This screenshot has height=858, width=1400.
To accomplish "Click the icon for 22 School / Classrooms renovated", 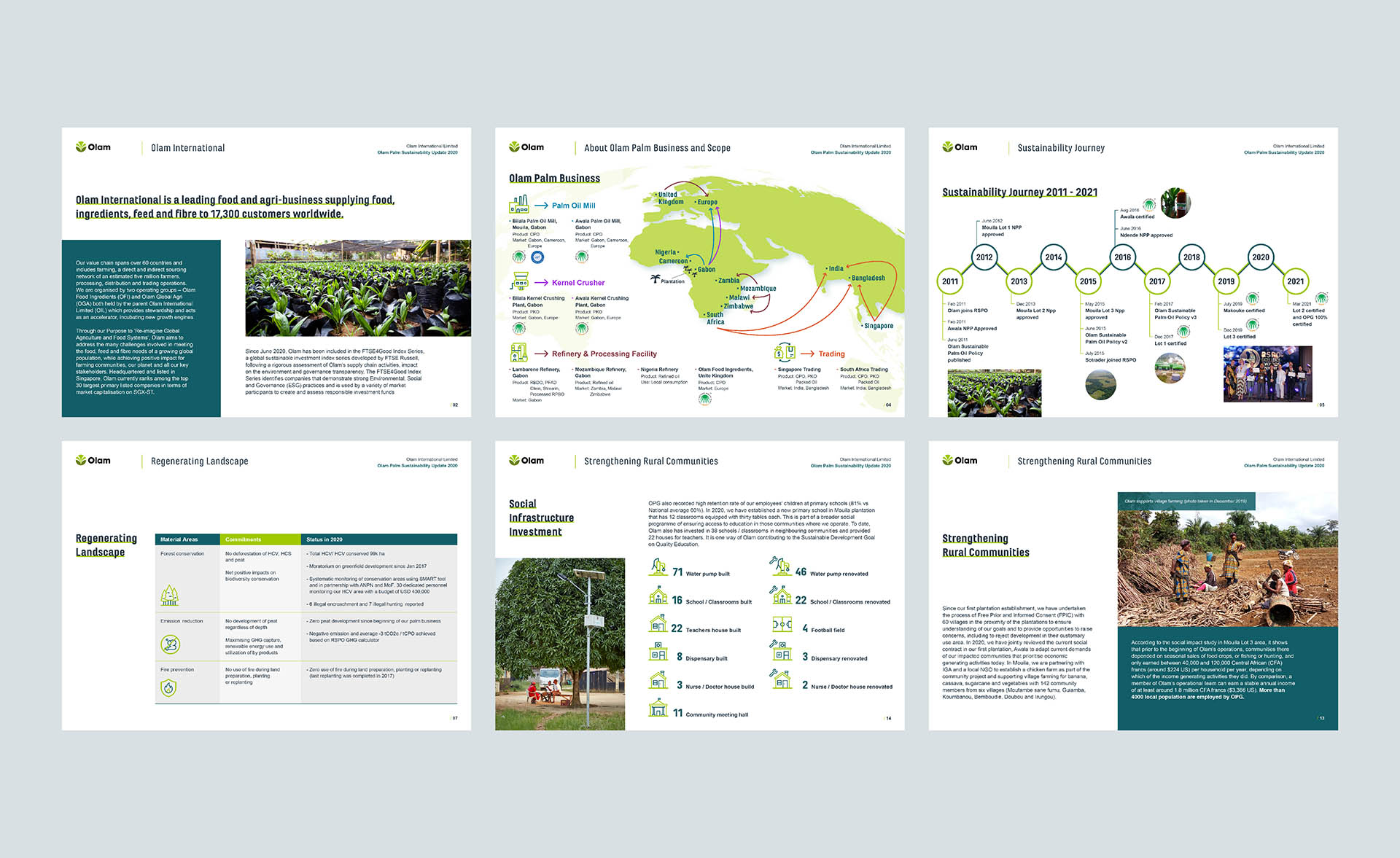I will (781, 595).
